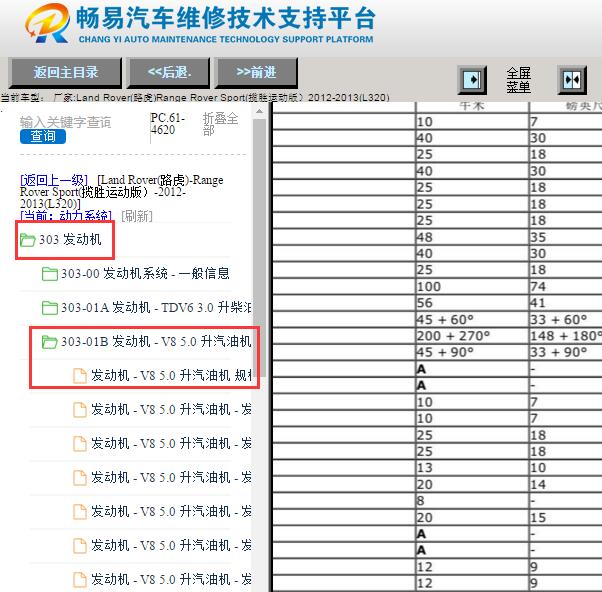Collapse the 303-01B V8 5.0 folder icon
The width and height of the screenshot is (602, 592).
click(50, 342)
